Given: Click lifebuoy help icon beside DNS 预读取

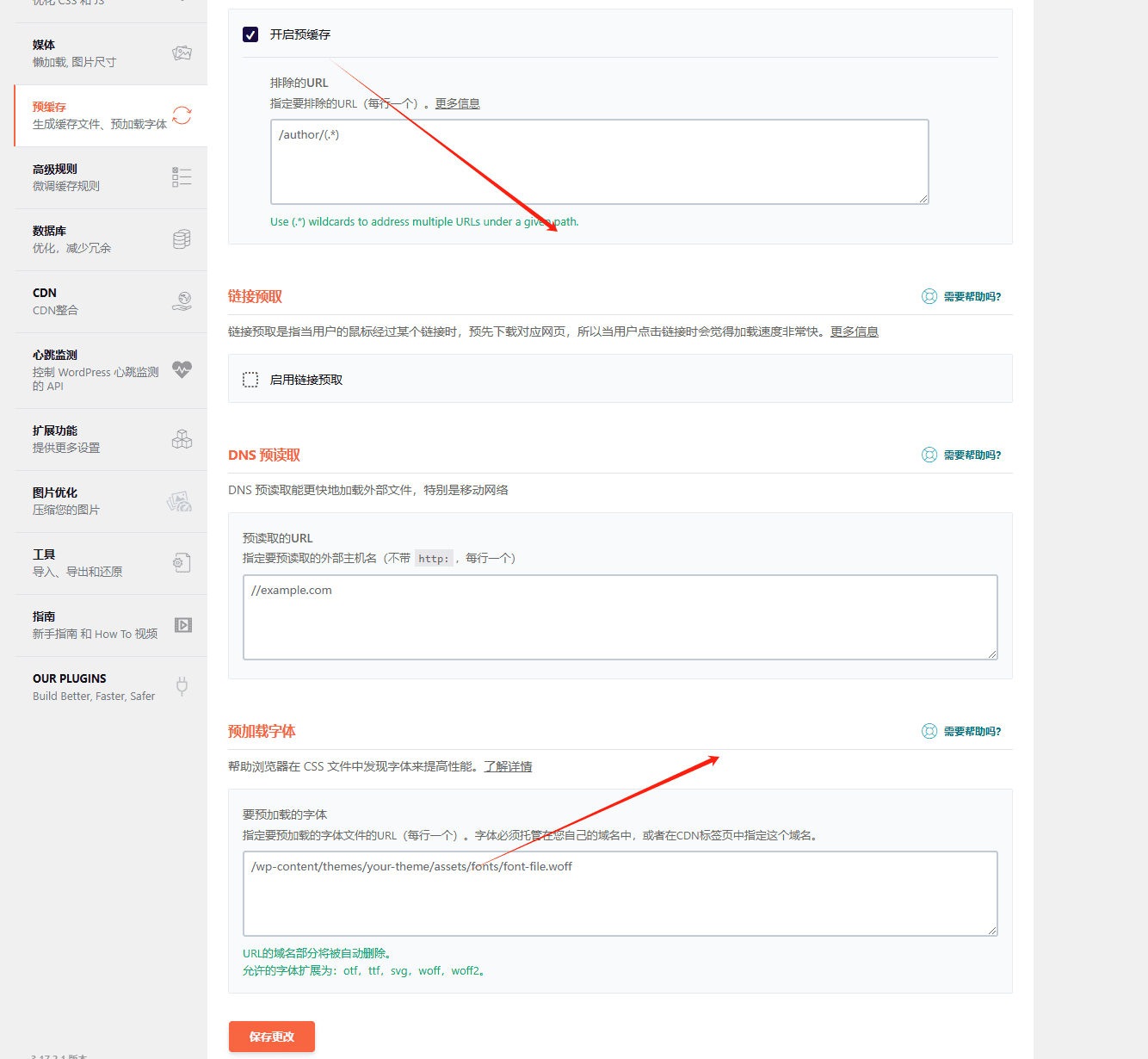Looking at the screenshot, I should pos(929,455).
